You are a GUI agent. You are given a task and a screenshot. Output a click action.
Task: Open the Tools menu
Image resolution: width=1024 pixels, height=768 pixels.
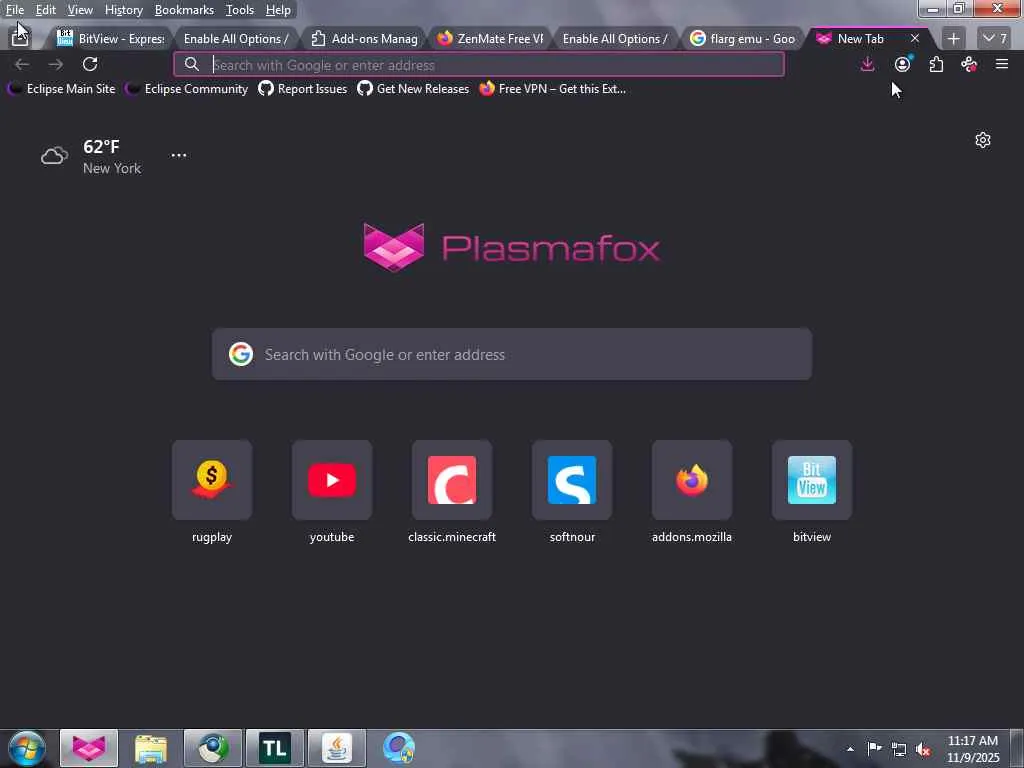(240, 10)
